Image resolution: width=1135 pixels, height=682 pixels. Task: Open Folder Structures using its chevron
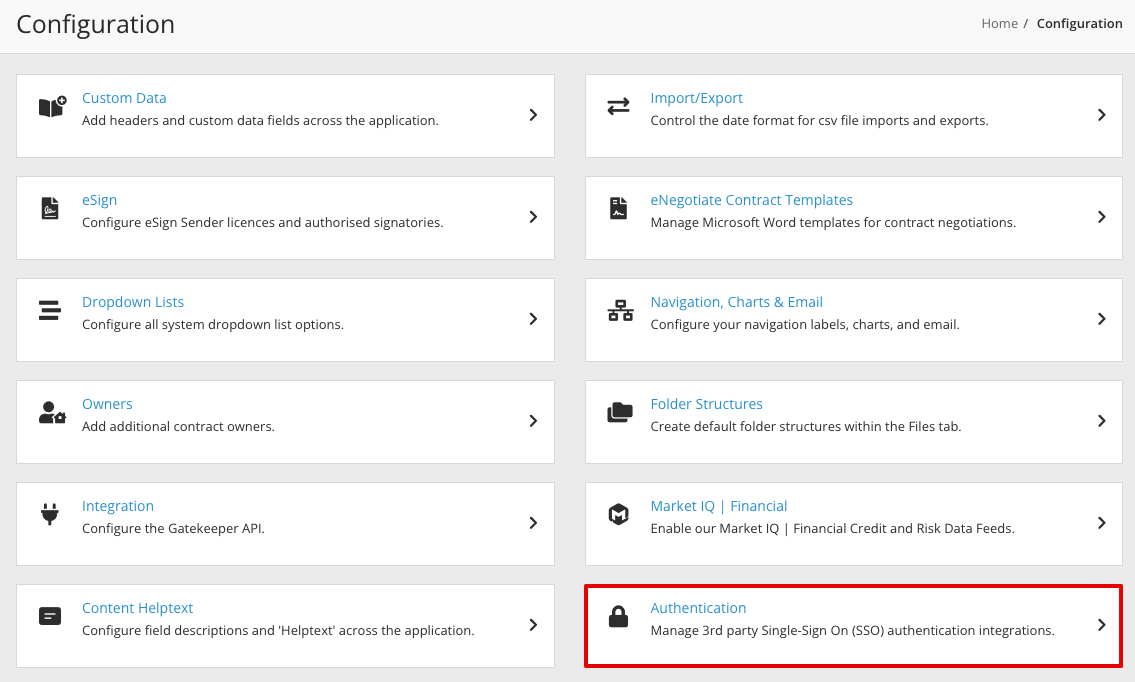[1101, 421]
